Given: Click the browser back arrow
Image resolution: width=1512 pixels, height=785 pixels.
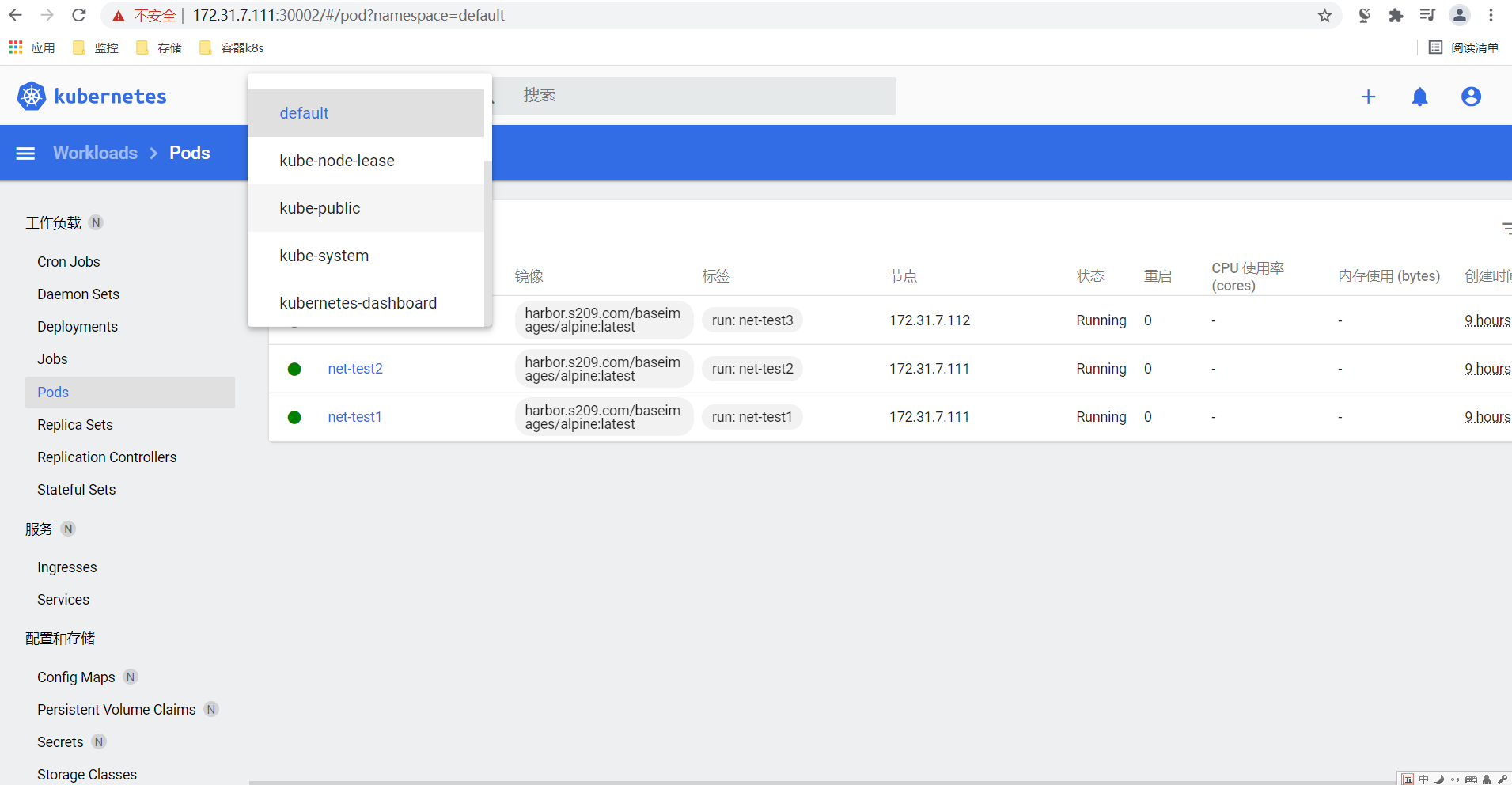Looking at the screenshot, I should point(16,15).
